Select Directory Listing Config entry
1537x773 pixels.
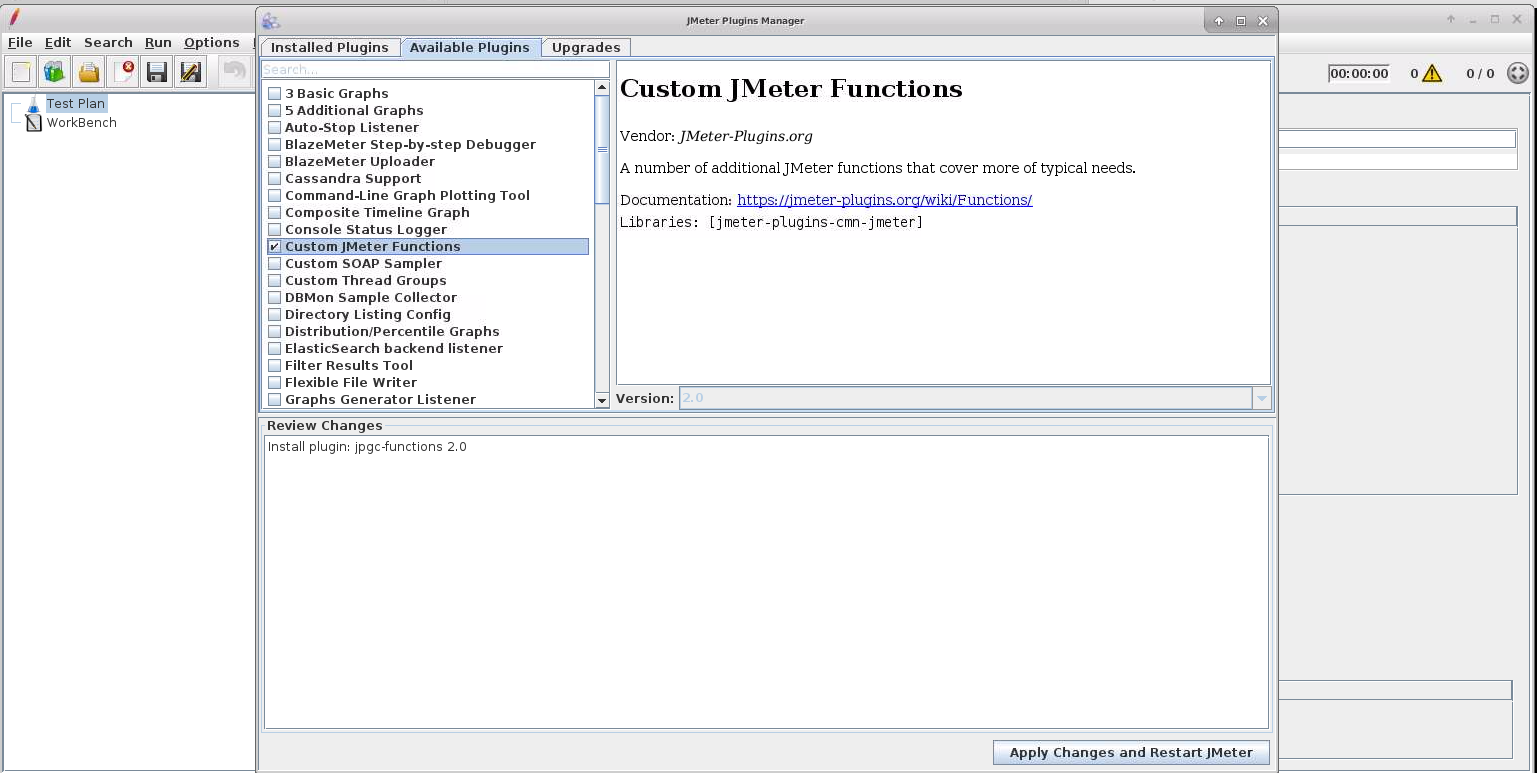pyautogui.click(x=368, y=315)
